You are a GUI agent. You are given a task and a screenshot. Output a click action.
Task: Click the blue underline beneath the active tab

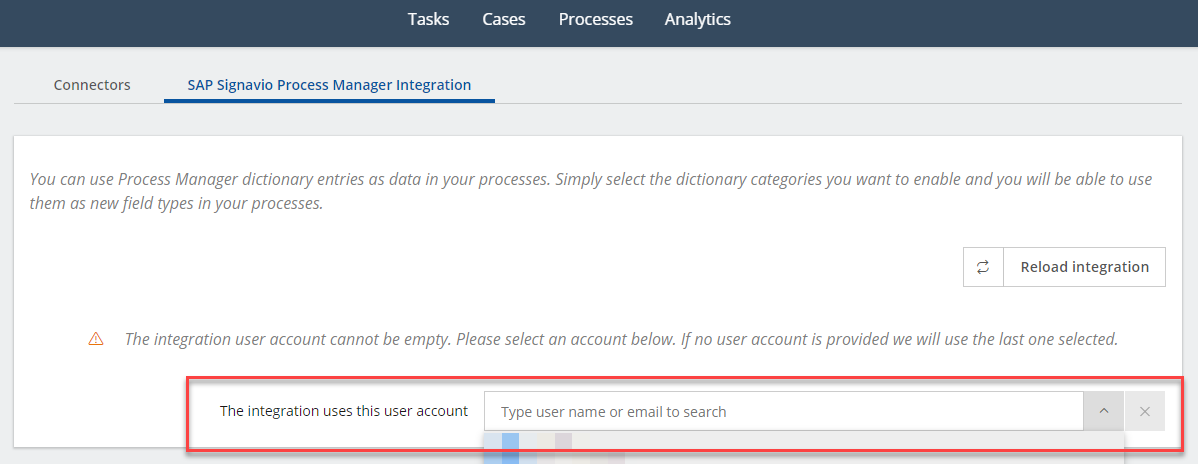[329, 100]
